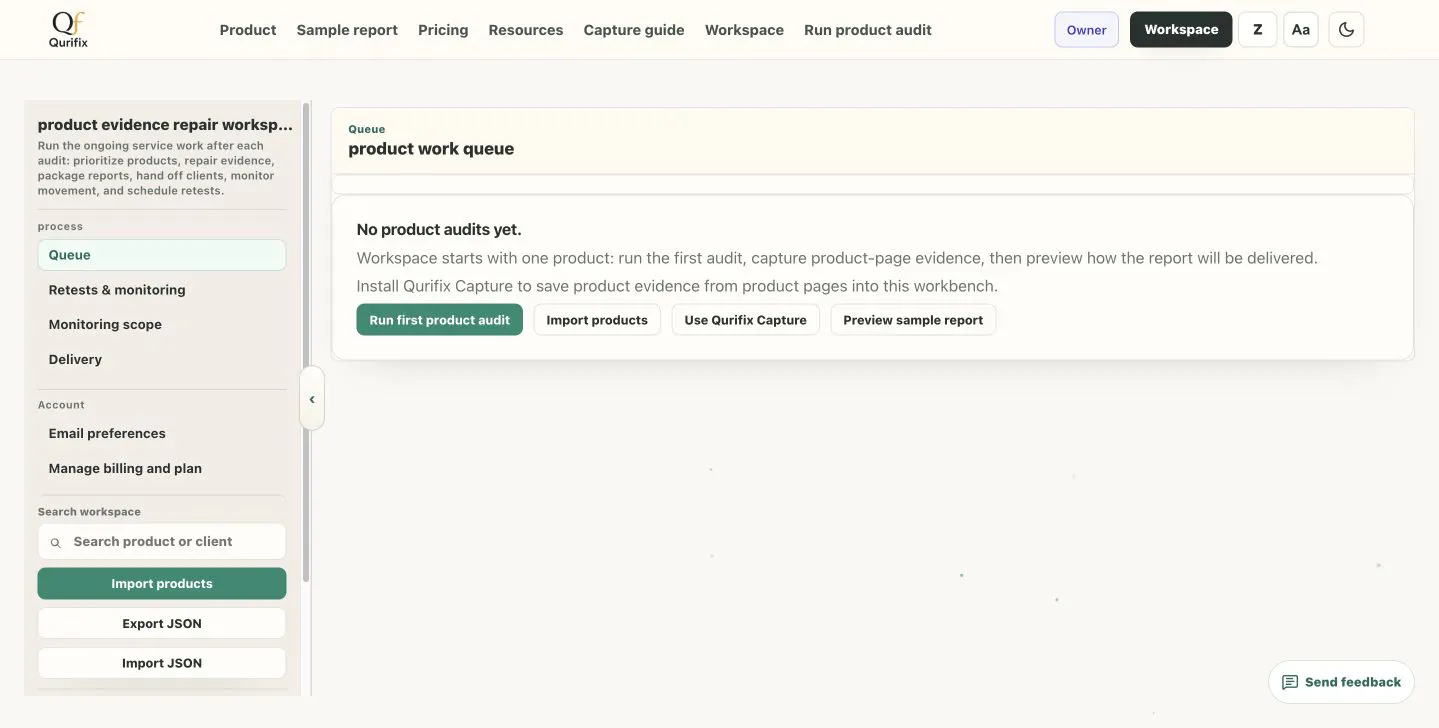The image size is (1439, 728).
Task: Click the 'product work queue' heading
Action: click(431, 149)
